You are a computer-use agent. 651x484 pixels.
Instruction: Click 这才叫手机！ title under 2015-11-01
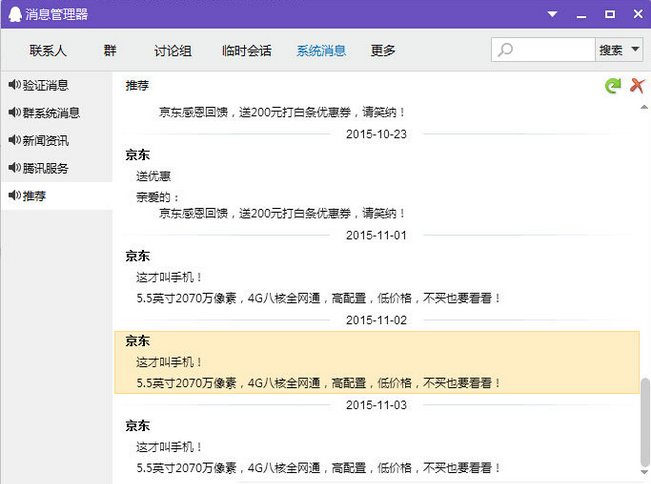click(169, 277)
